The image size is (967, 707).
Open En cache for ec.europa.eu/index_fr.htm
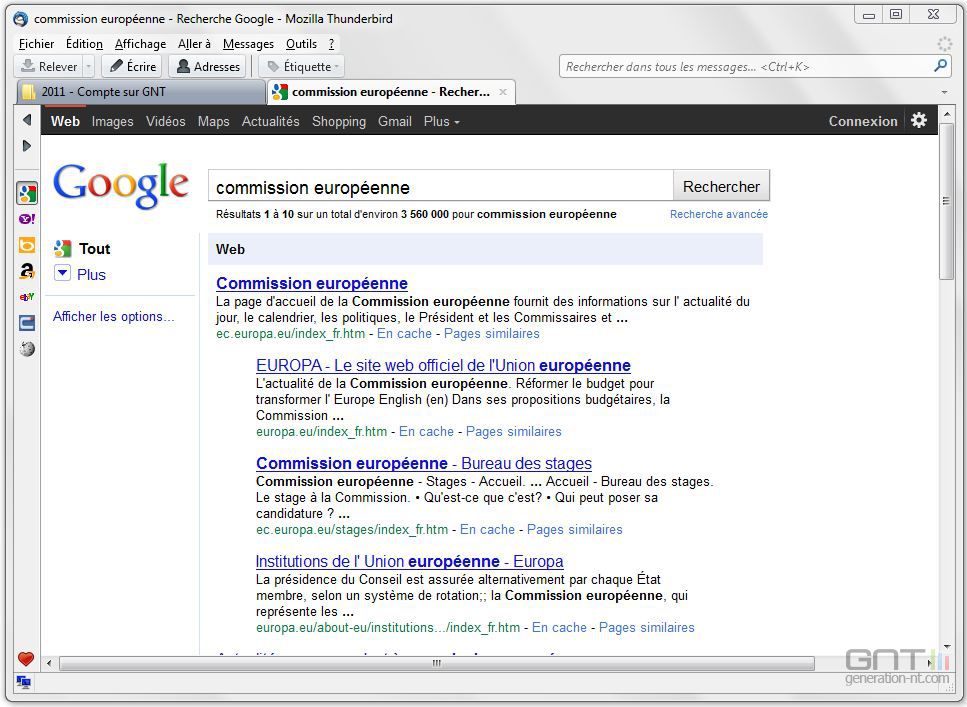pyautogui.click(x=405, y=334)
